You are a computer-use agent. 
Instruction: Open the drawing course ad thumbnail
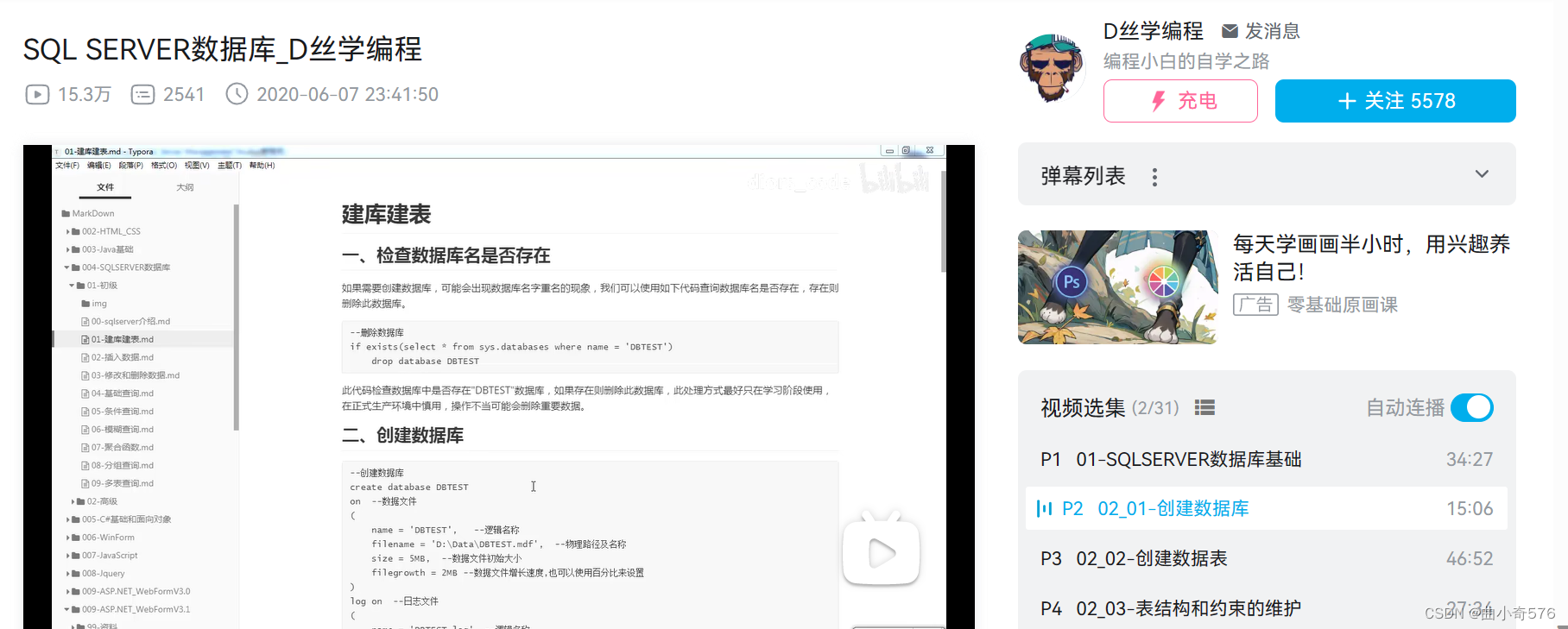tap(1118, 287)
